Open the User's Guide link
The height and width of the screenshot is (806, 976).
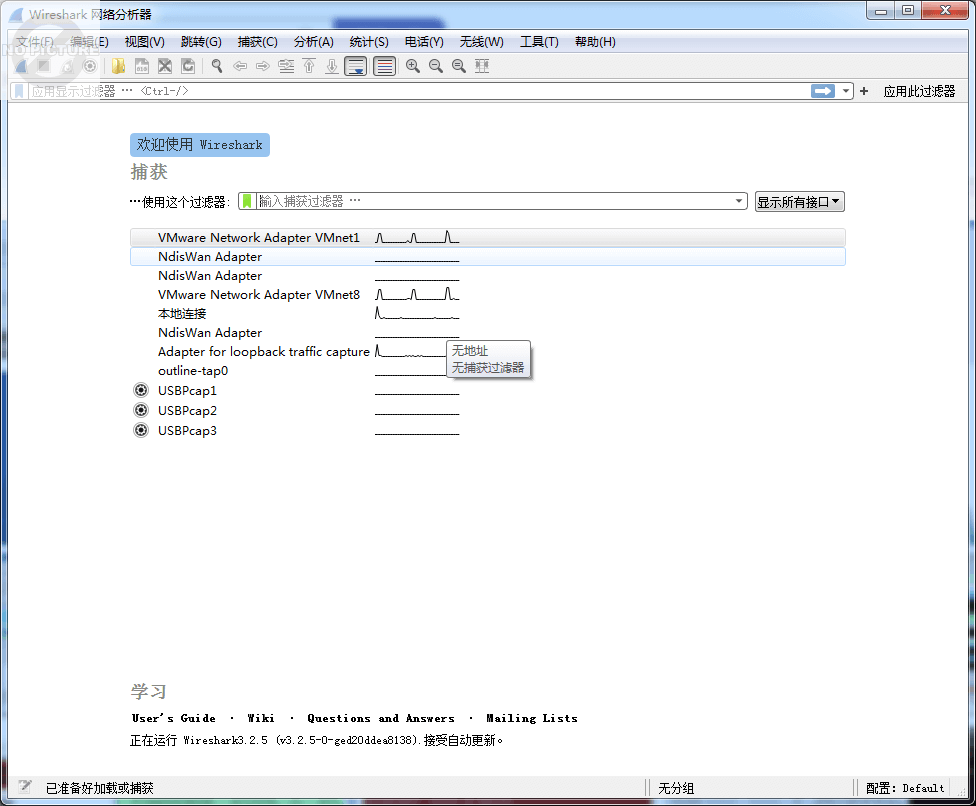point(174,718)
